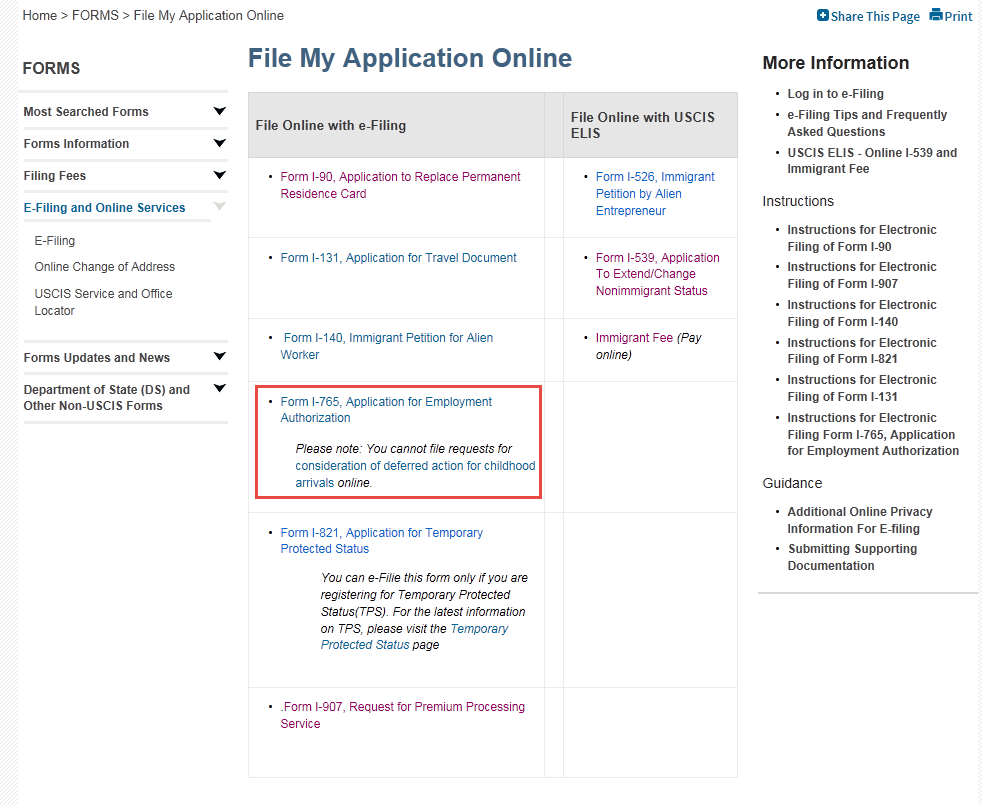
Task: Expand the Most Searched Forms section
Action: point(220,112)
